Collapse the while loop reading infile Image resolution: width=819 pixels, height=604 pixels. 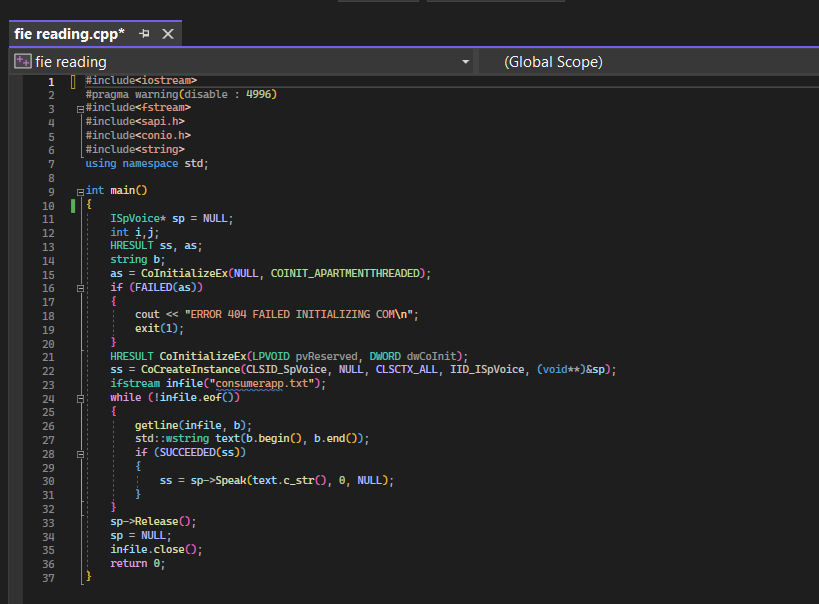click(x=80, y=397)
